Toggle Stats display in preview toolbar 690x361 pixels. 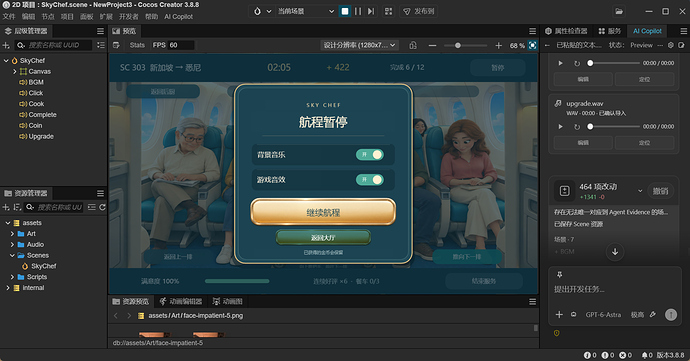pos(137,45)
